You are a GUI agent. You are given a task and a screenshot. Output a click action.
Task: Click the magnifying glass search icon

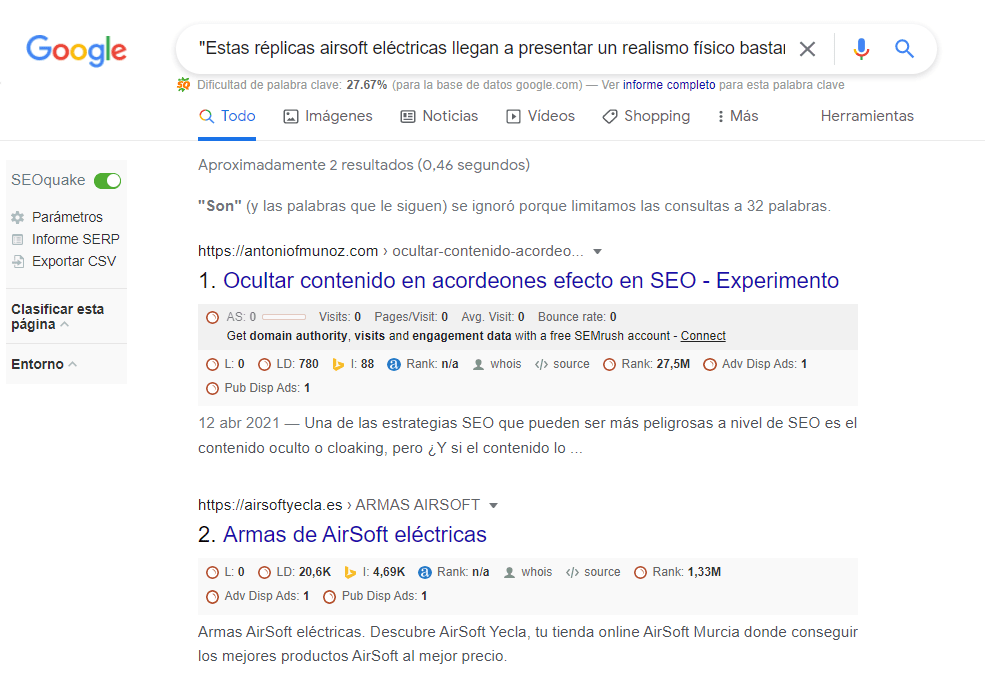point(904,47)
